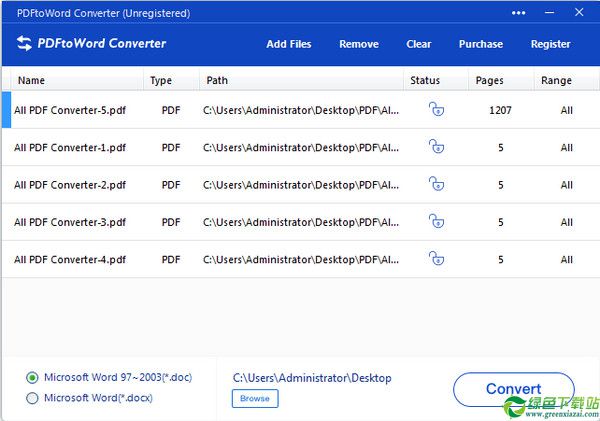Click the Browse button for output folder
The image size is (600, 421).
(x=255, y=398)
